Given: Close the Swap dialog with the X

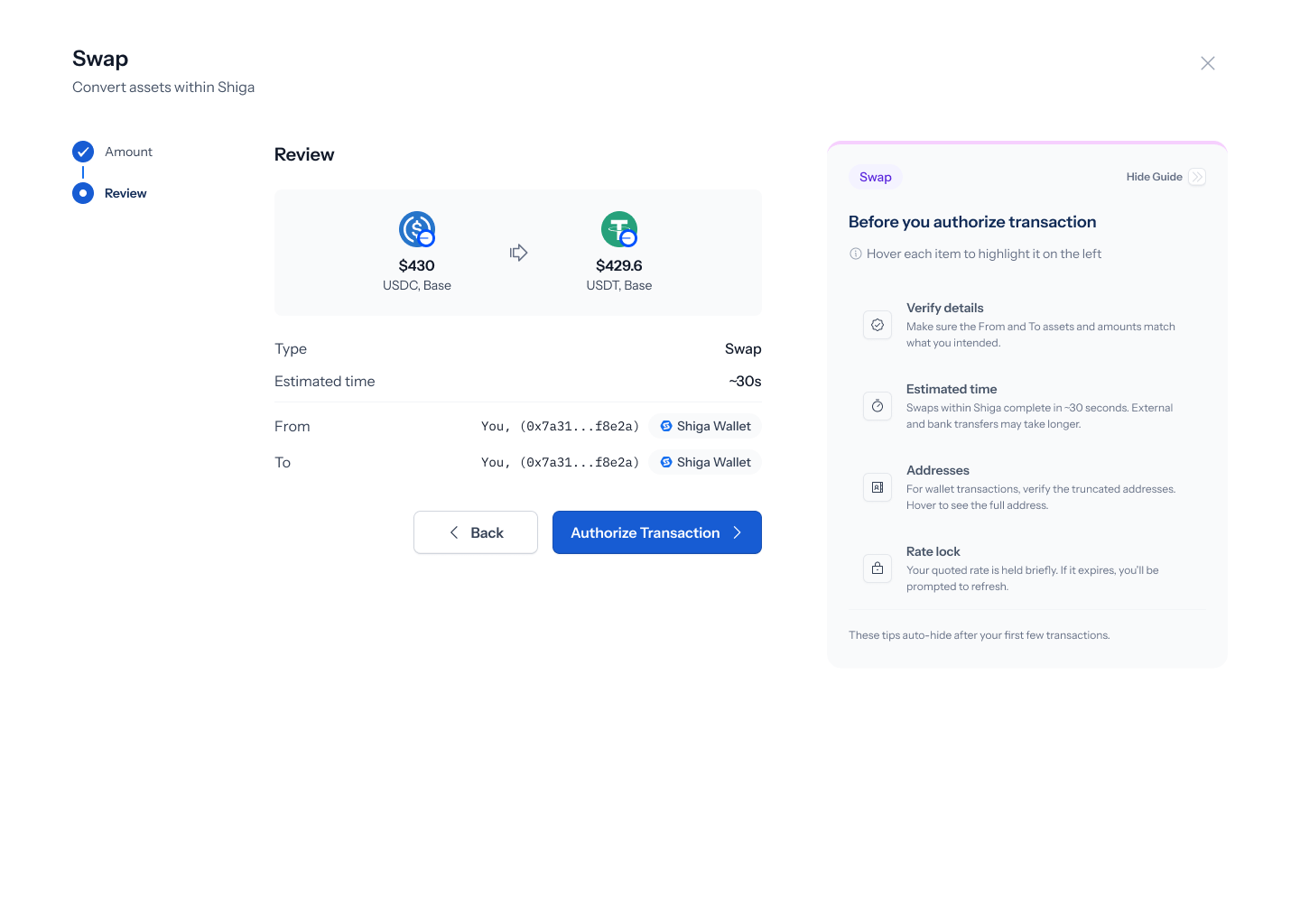Looking at the screenshot, I should coord(1208,63).
